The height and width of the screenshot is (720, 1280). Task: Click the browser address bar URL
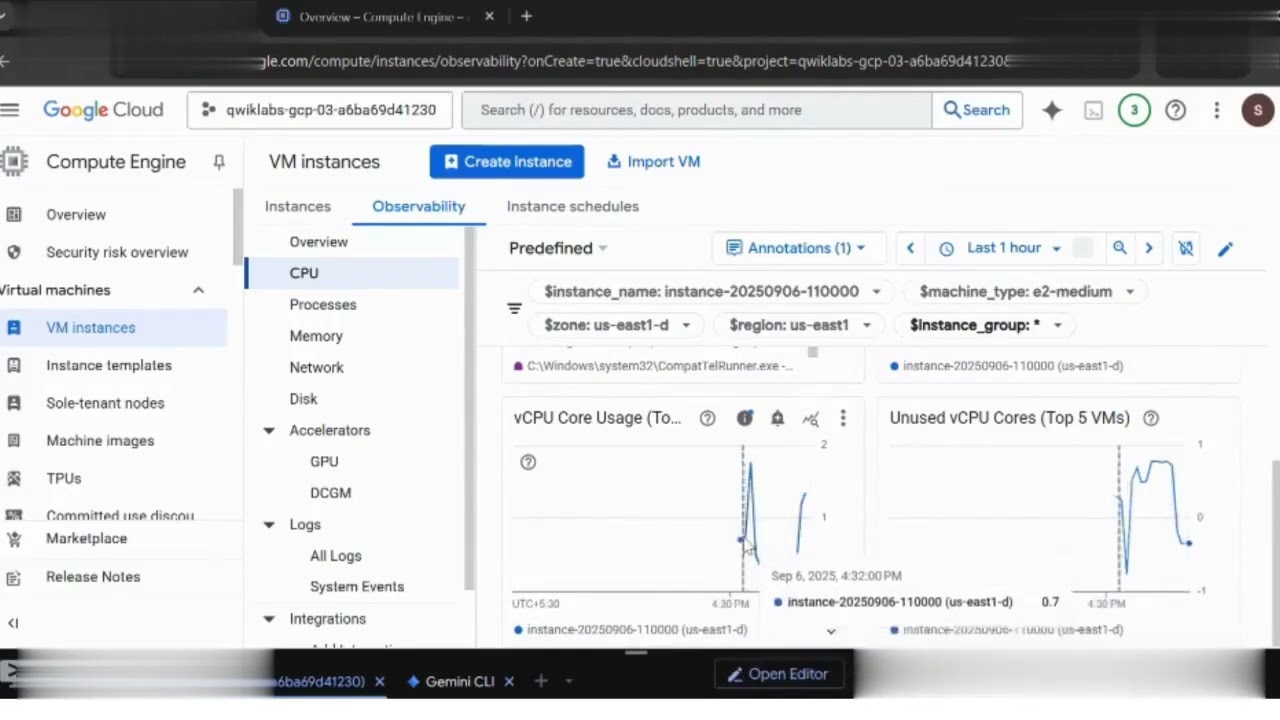coord(637,61)
